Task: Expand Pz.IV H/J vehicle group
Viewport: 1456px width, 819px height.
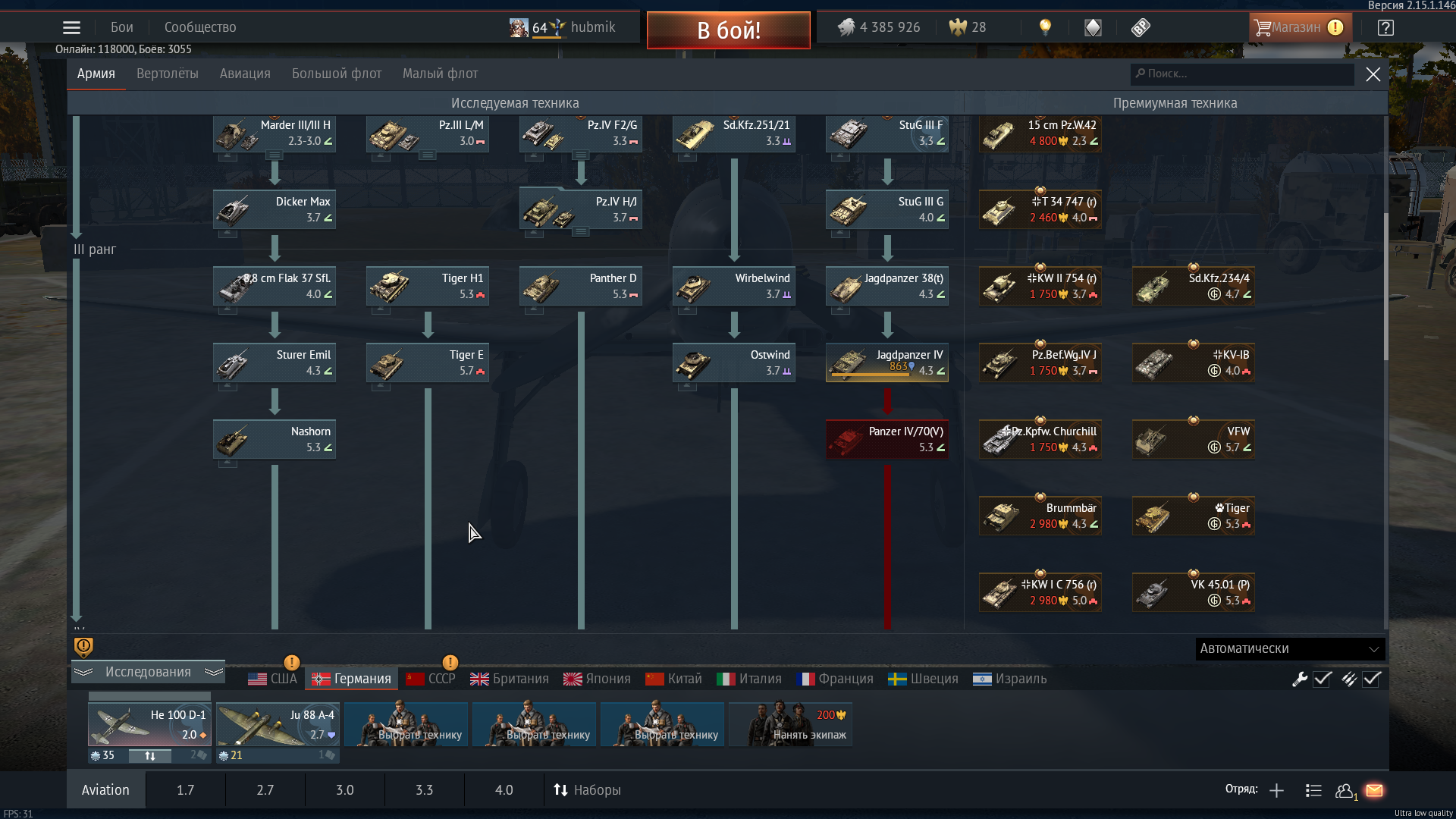Action: tap(581, 232)
